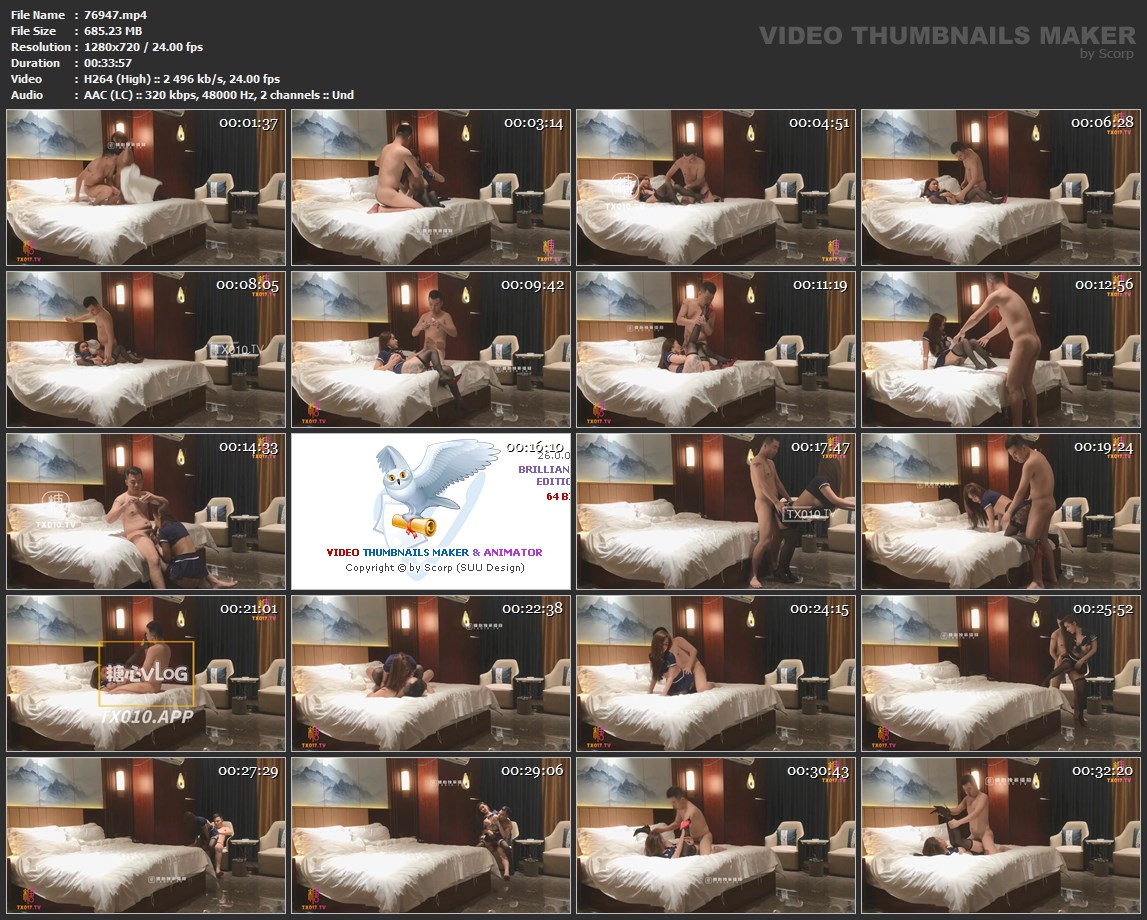Image resolution: width=1147 pixels, height=920 pixels.
Task: Open the thumbnail at timestamp 00:01:37
Action: click(146, 187)
